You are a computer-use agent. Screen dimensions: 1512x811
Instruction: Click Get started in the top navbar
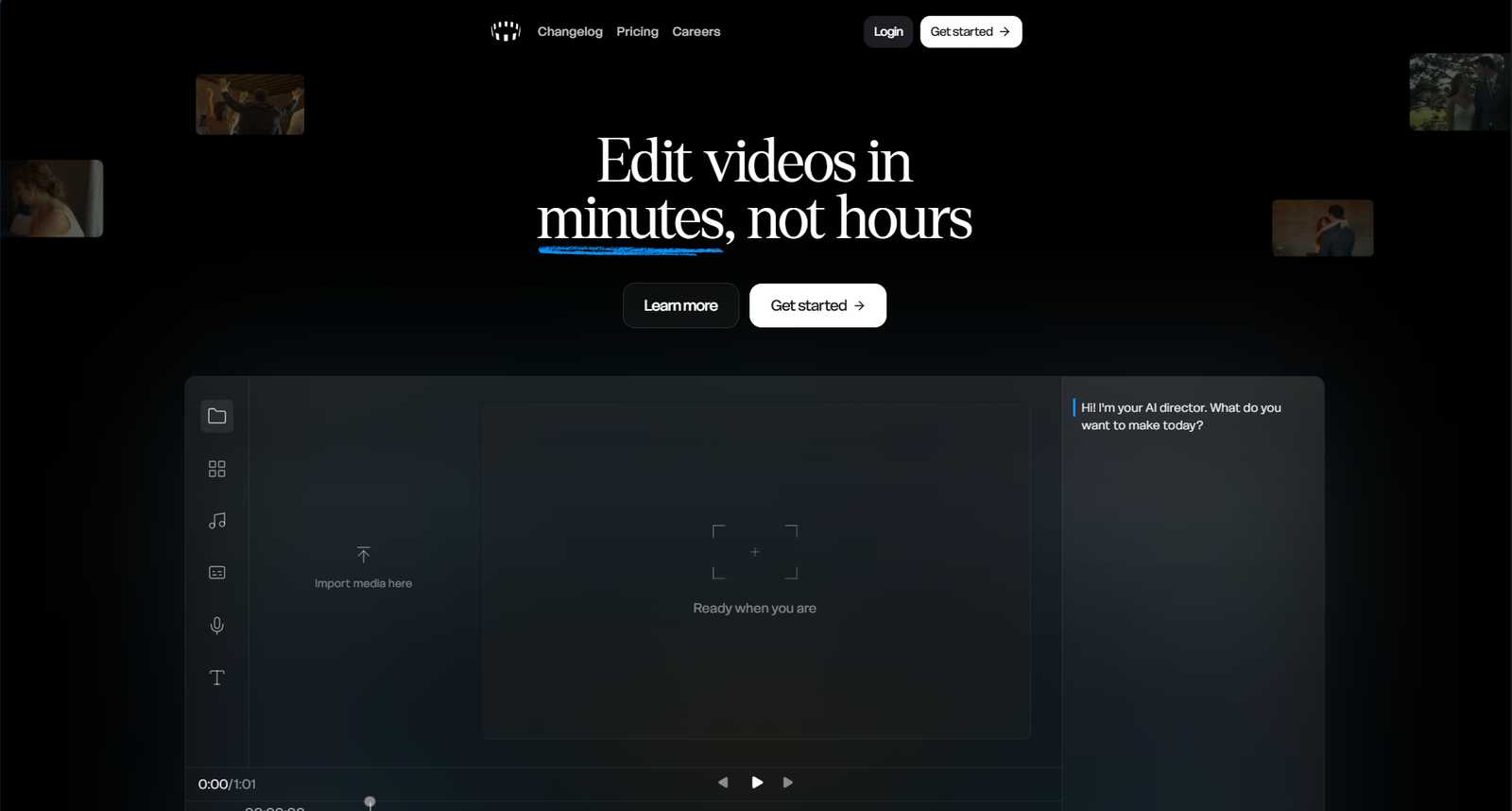[x=971, y=31]
